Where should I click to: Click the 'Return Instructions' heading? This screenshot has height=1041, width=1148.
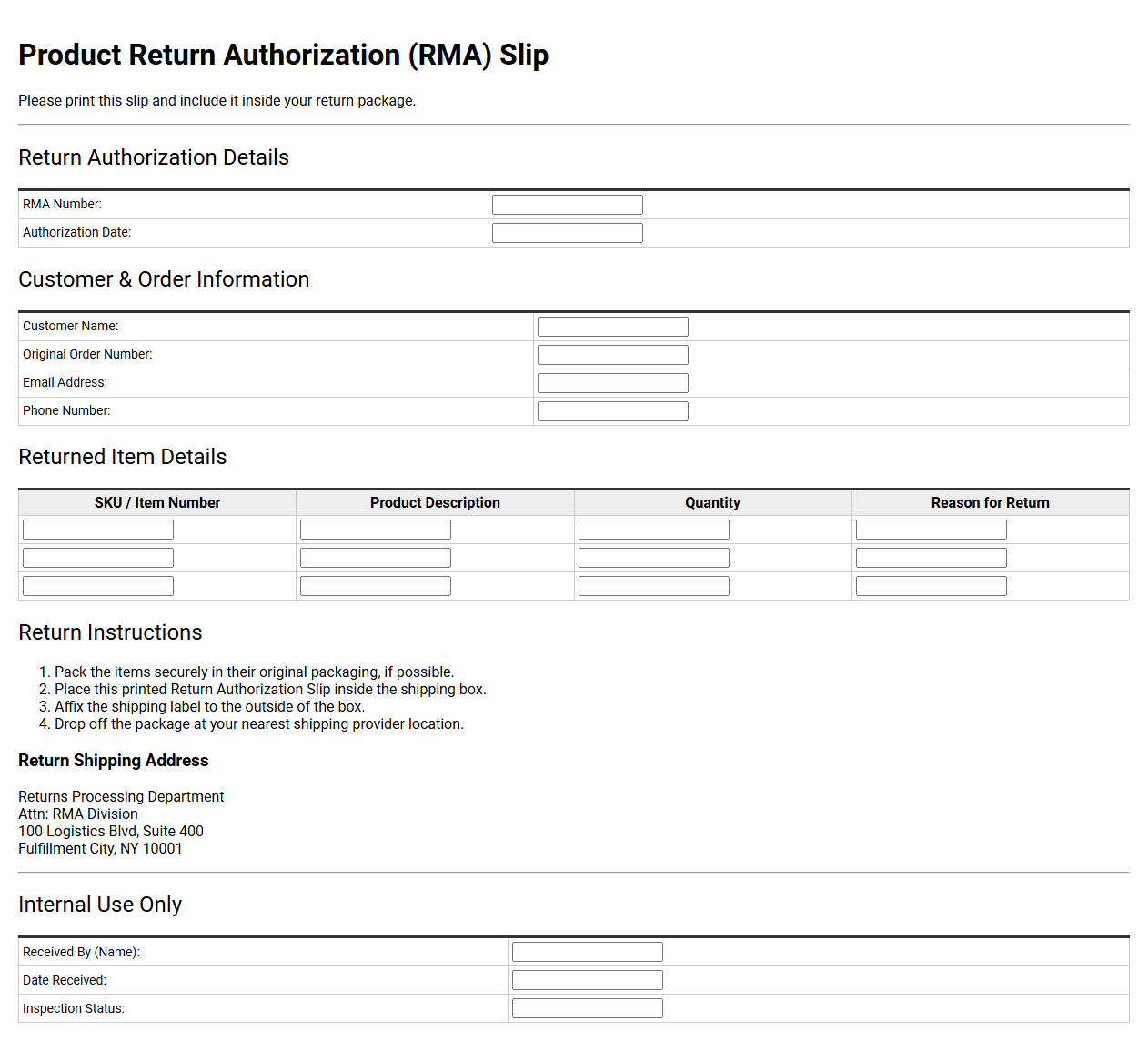coord(110,632)
